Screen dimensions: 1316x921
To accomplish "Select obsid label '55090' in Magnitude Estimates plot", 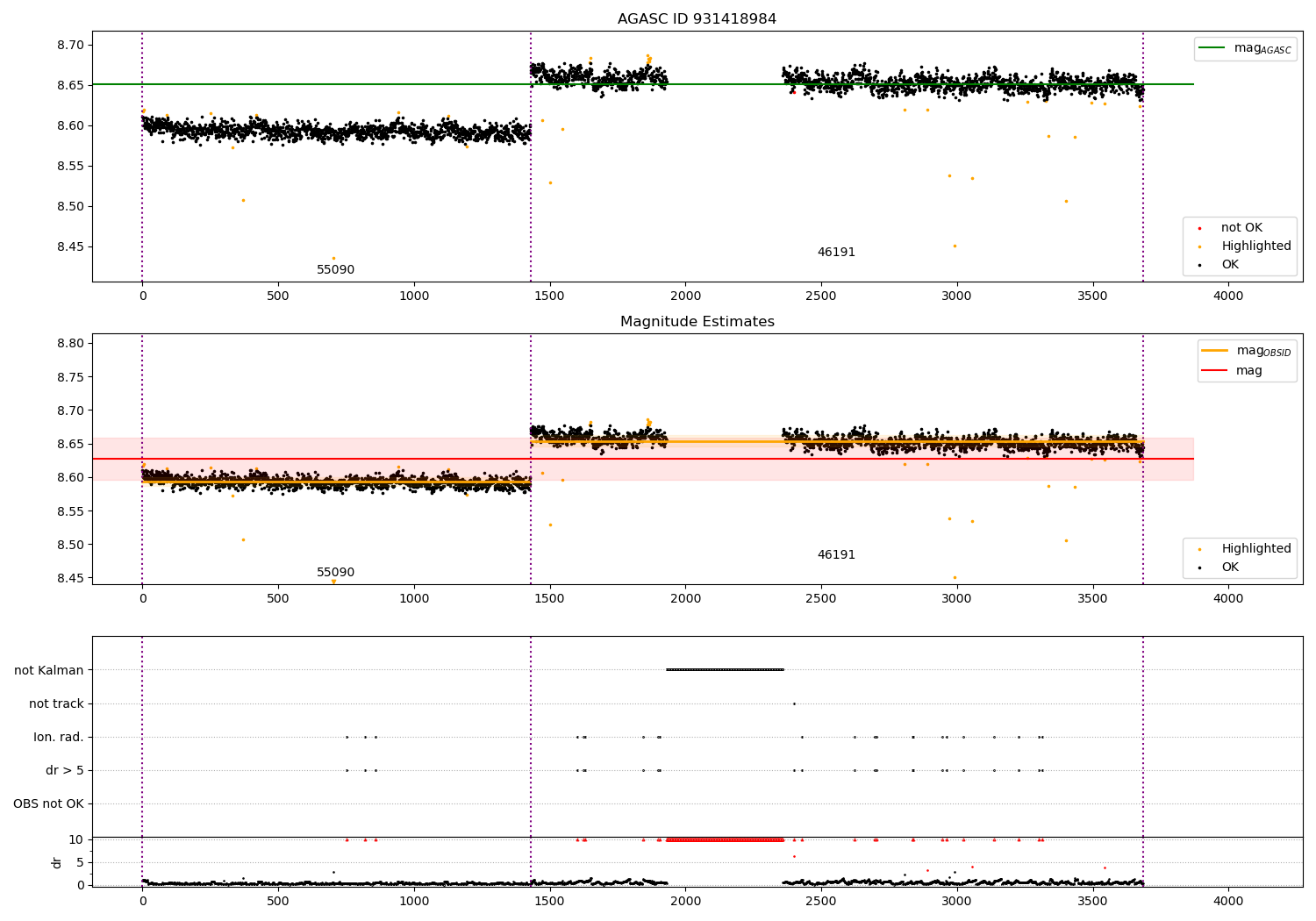I will point(335,573).
